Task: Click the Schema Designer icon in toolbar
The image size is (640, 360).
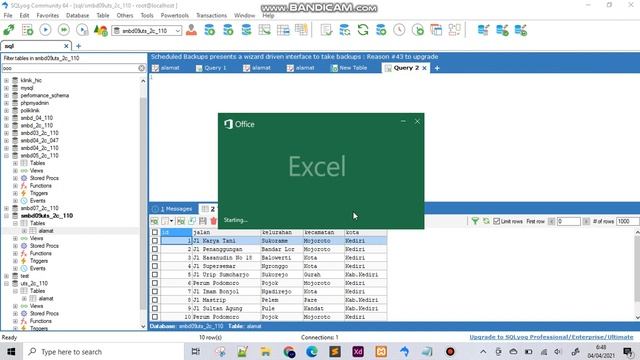Action: coord(454,30)
